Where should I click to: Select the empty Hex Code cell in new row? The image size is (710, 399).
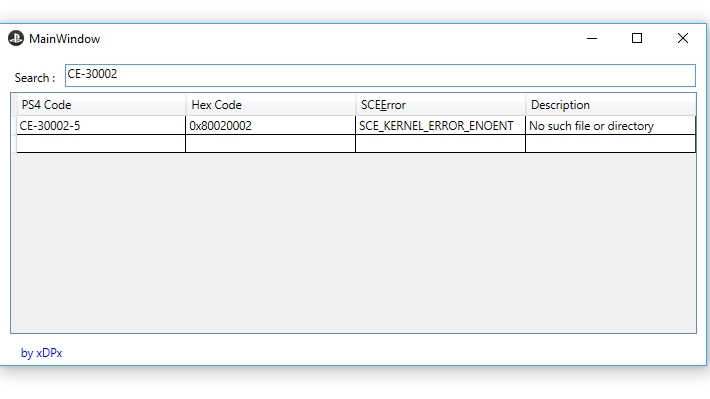(271, 144)
